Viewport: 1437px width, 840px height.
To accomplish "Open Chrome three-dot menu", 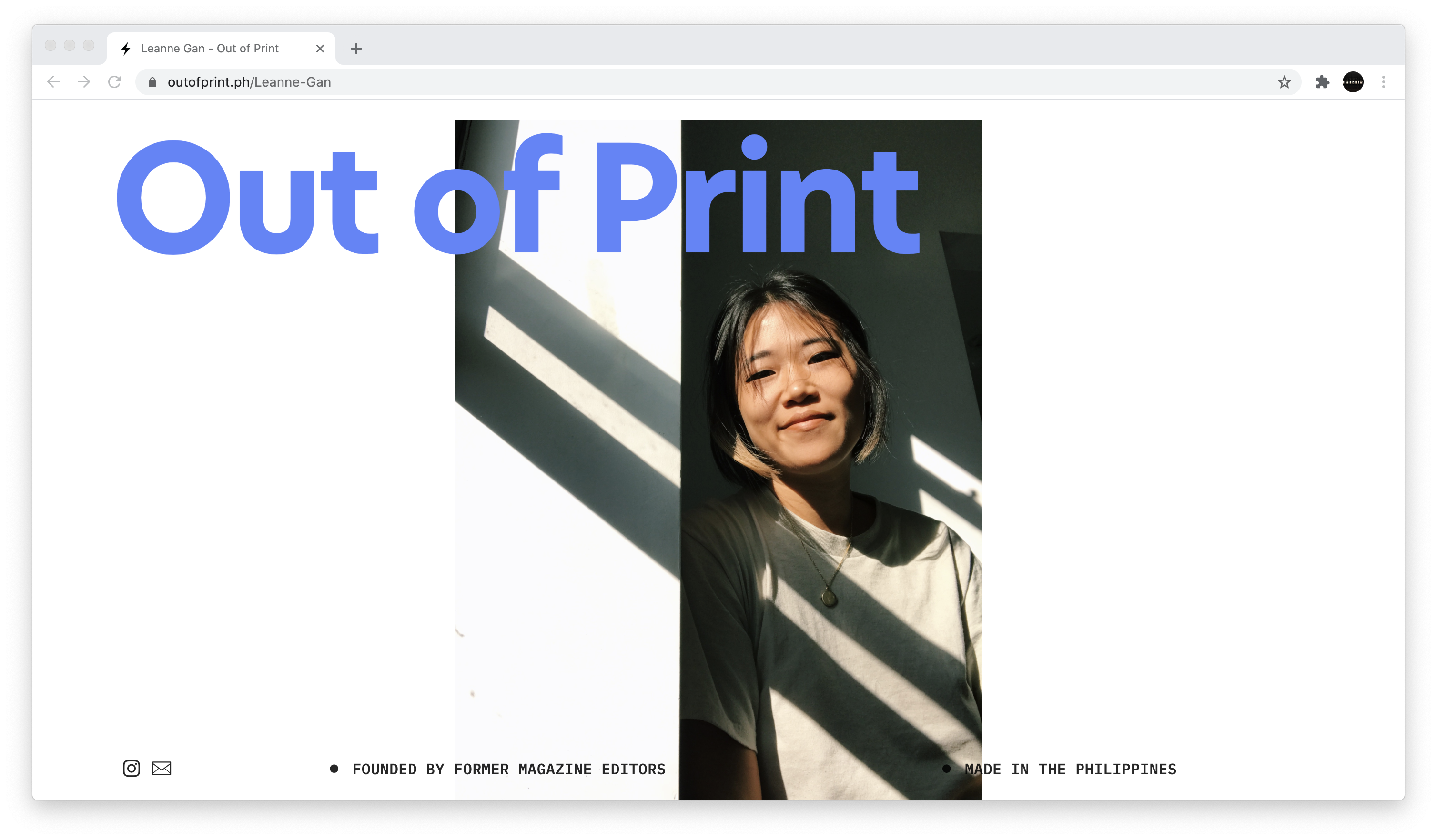I will [1383, 82].
